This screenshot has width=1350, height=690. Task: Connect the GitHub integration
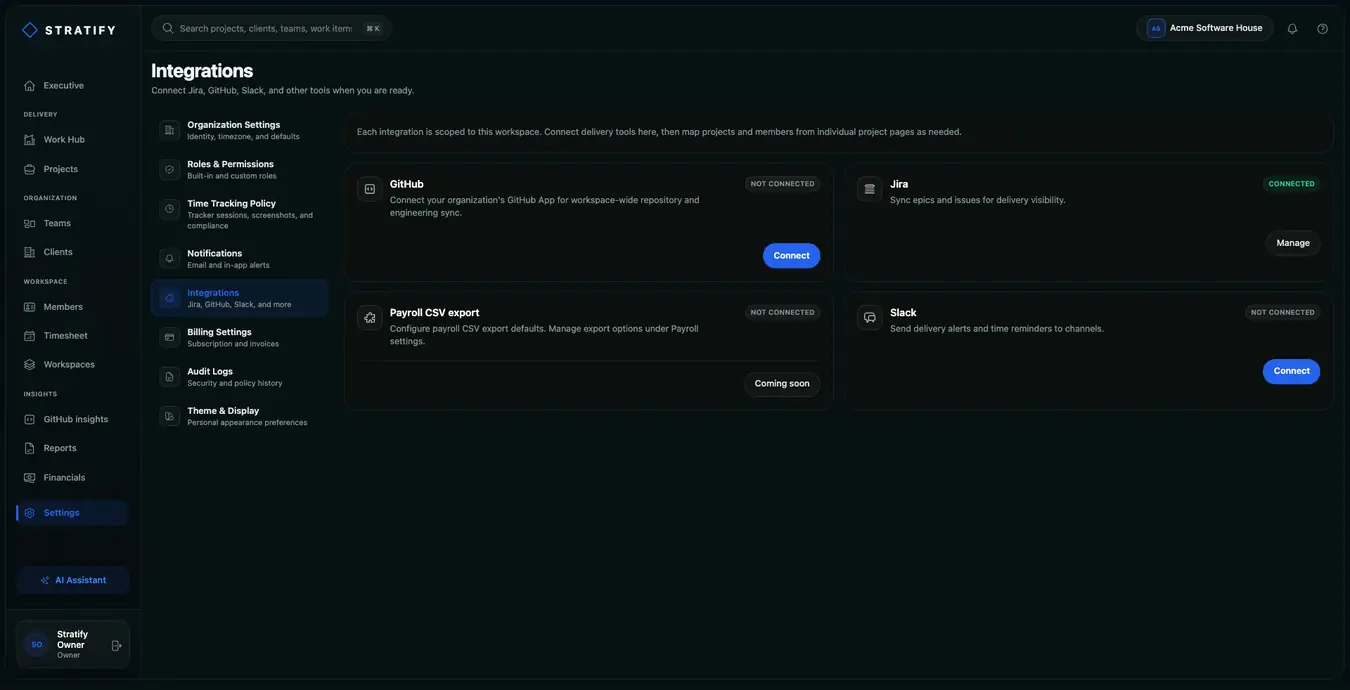(x=791, y=256)
